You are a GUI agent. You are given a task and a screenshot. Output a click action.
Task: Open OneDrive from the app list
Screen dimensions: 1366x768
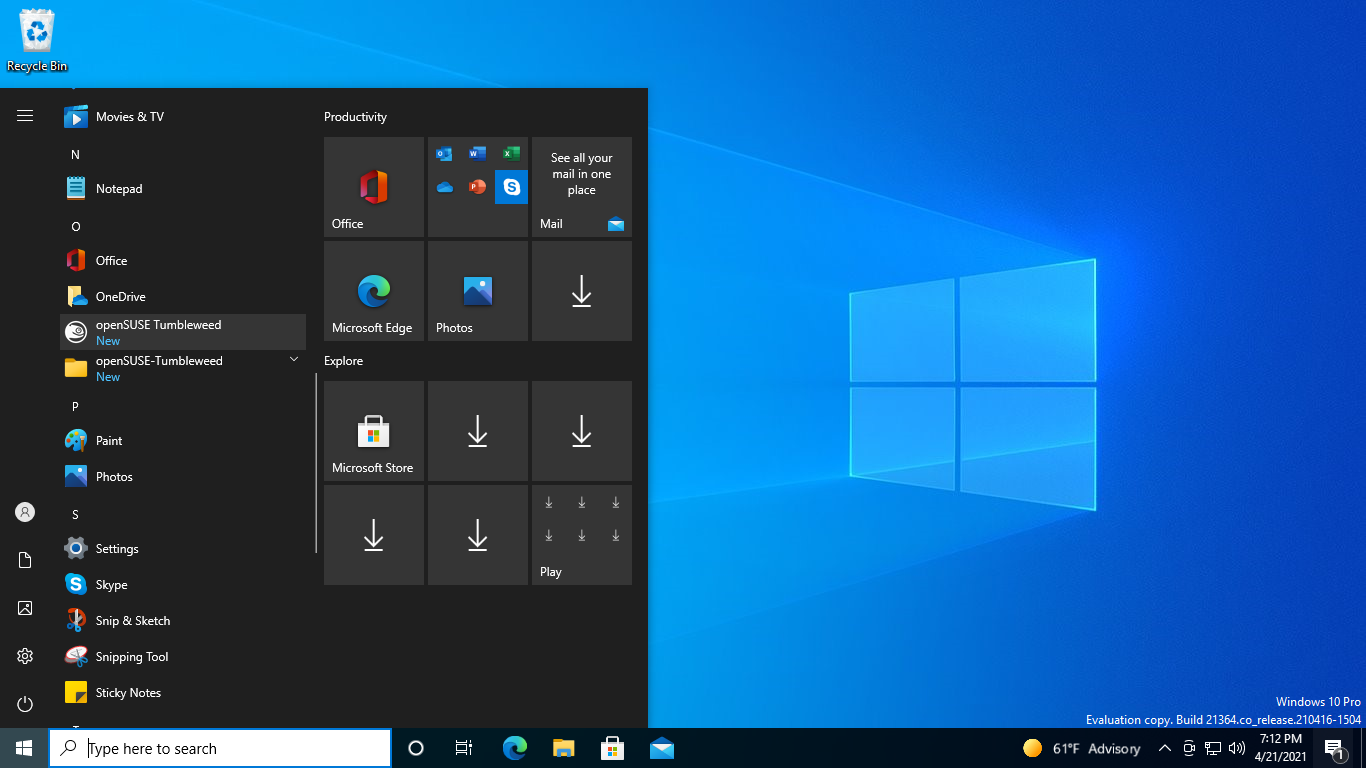(183, 297)
